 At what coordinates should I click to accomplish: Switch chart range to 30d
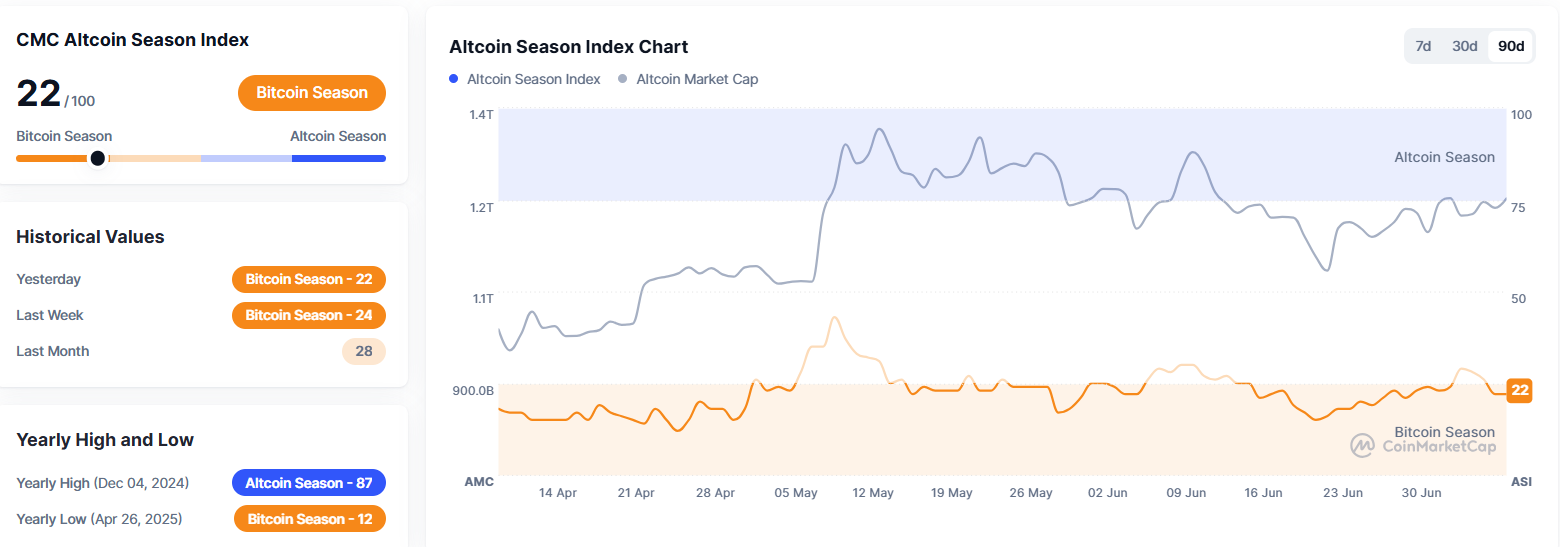[x=1465, y=46]
